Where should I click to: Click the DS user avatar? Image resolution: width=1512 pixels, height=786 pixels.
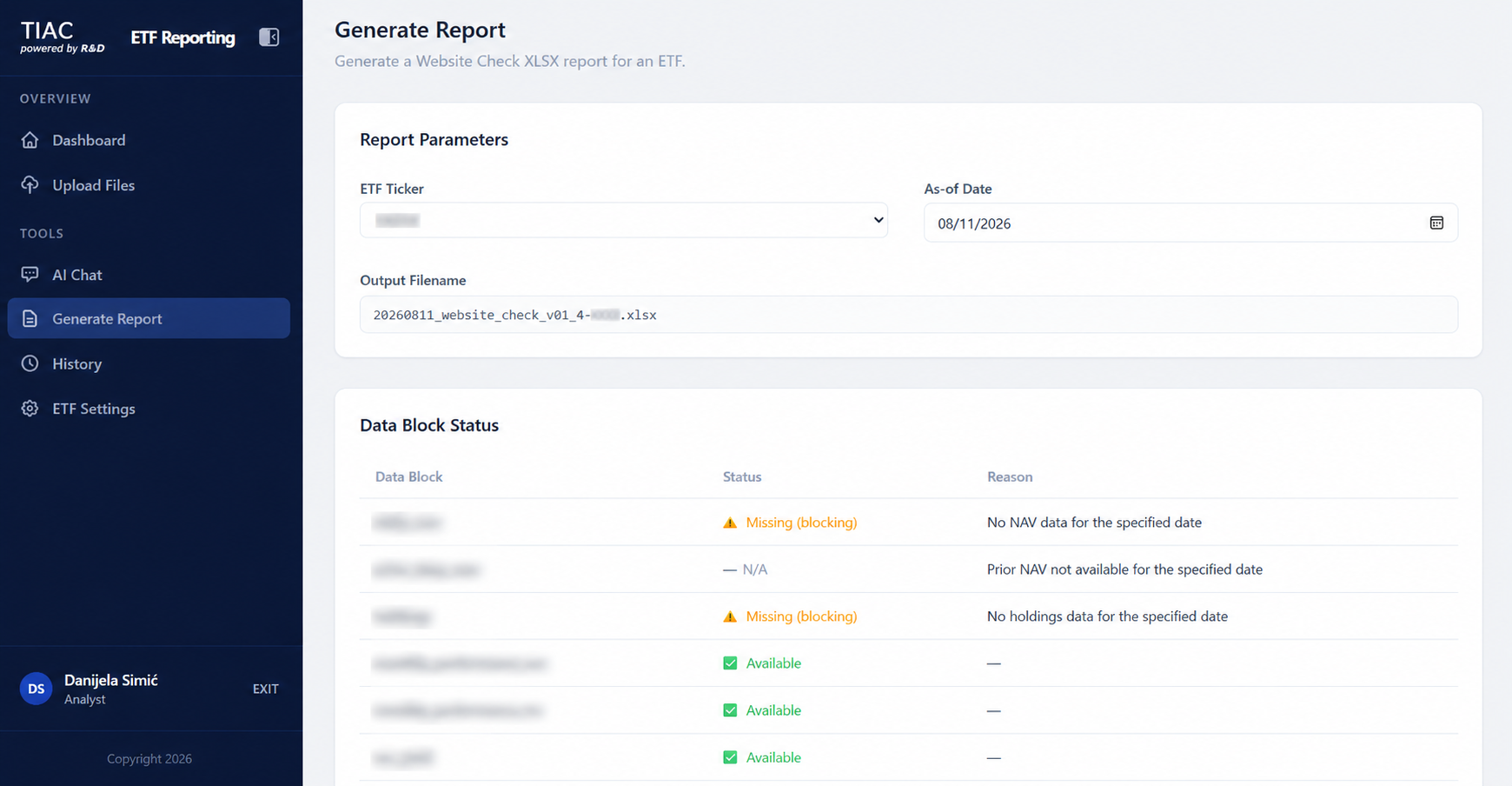click(36, 689)
